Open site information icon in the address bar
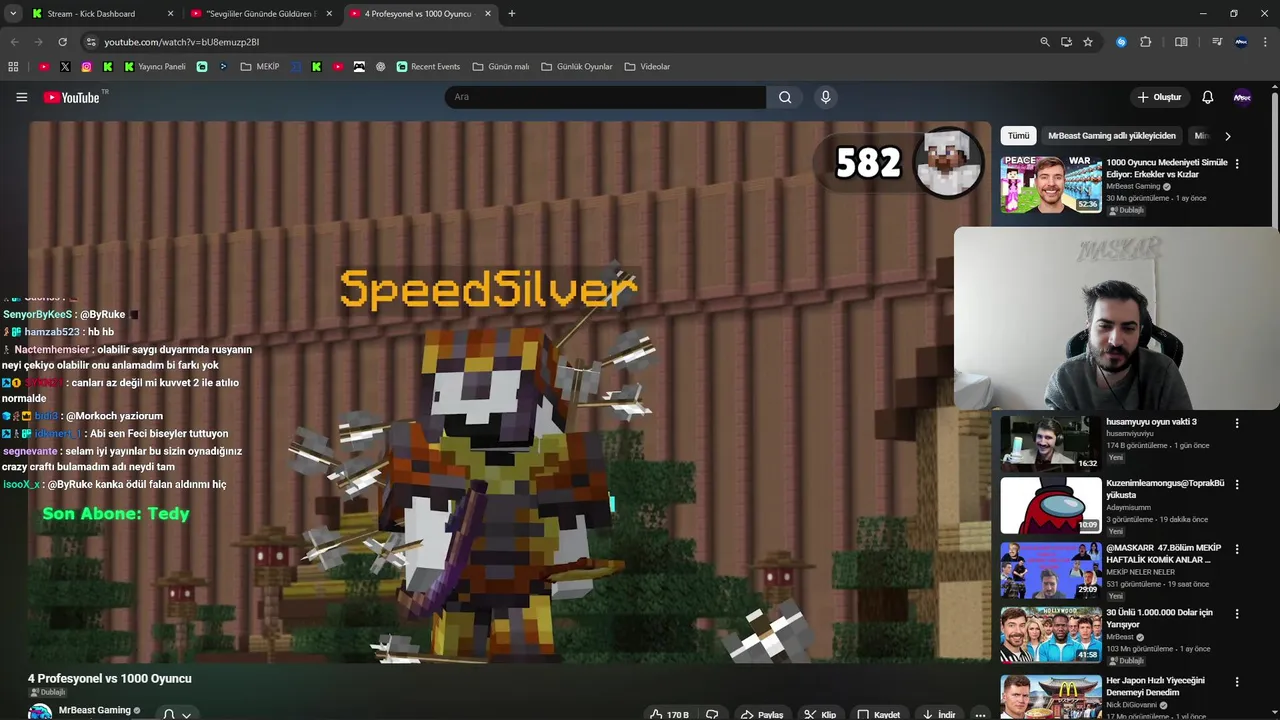The height and width of the screenshot is (720, 1280). click(91, 42)
